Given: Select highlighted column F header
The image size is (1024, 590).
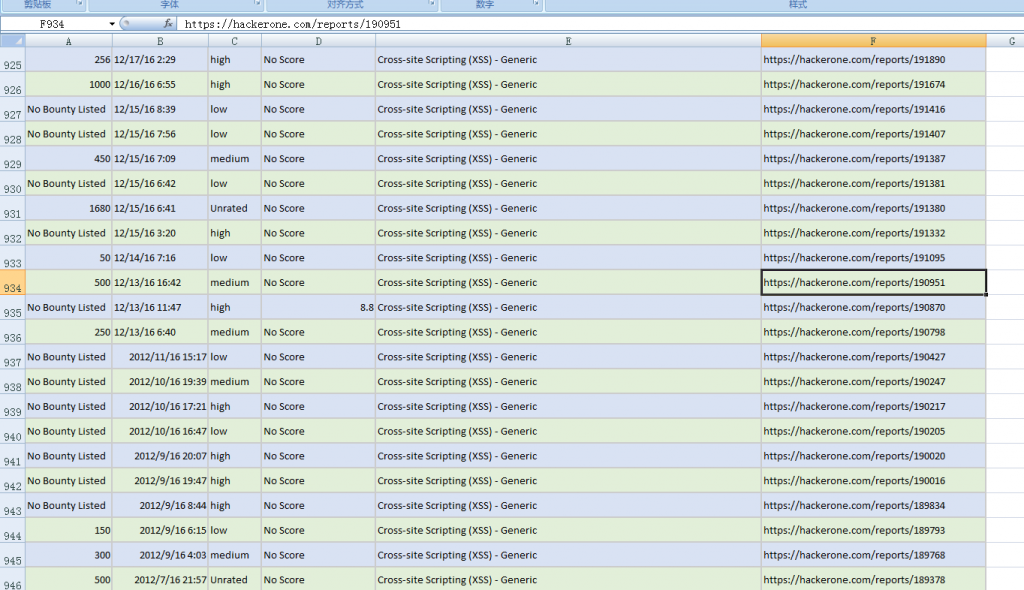Looking at the screenshot, I should coord(873,41).
